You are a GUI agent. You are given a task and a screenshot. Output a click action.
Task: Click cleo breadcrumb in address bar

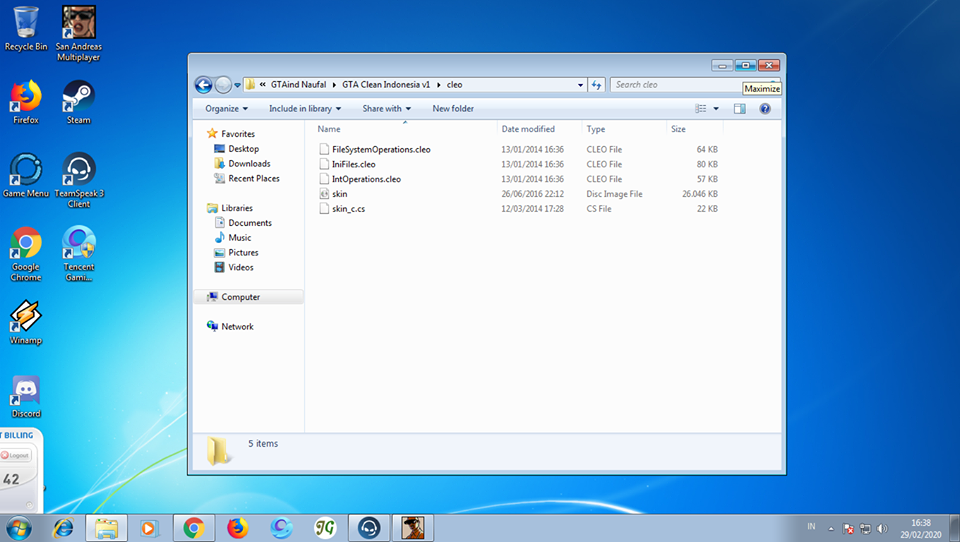coord(454,85)
